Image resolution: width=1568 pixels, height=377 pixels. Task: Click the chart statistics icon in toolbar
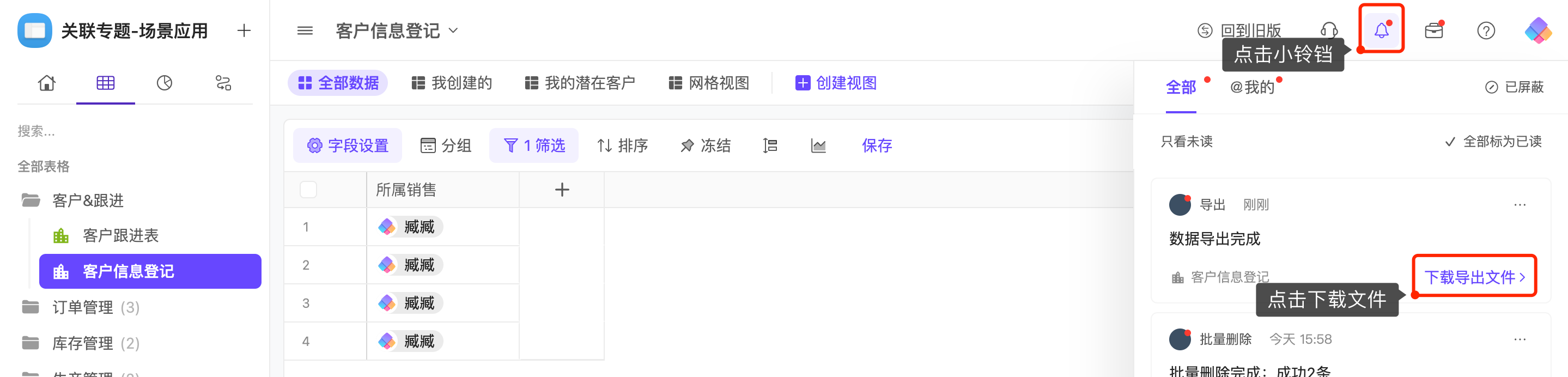818,145
